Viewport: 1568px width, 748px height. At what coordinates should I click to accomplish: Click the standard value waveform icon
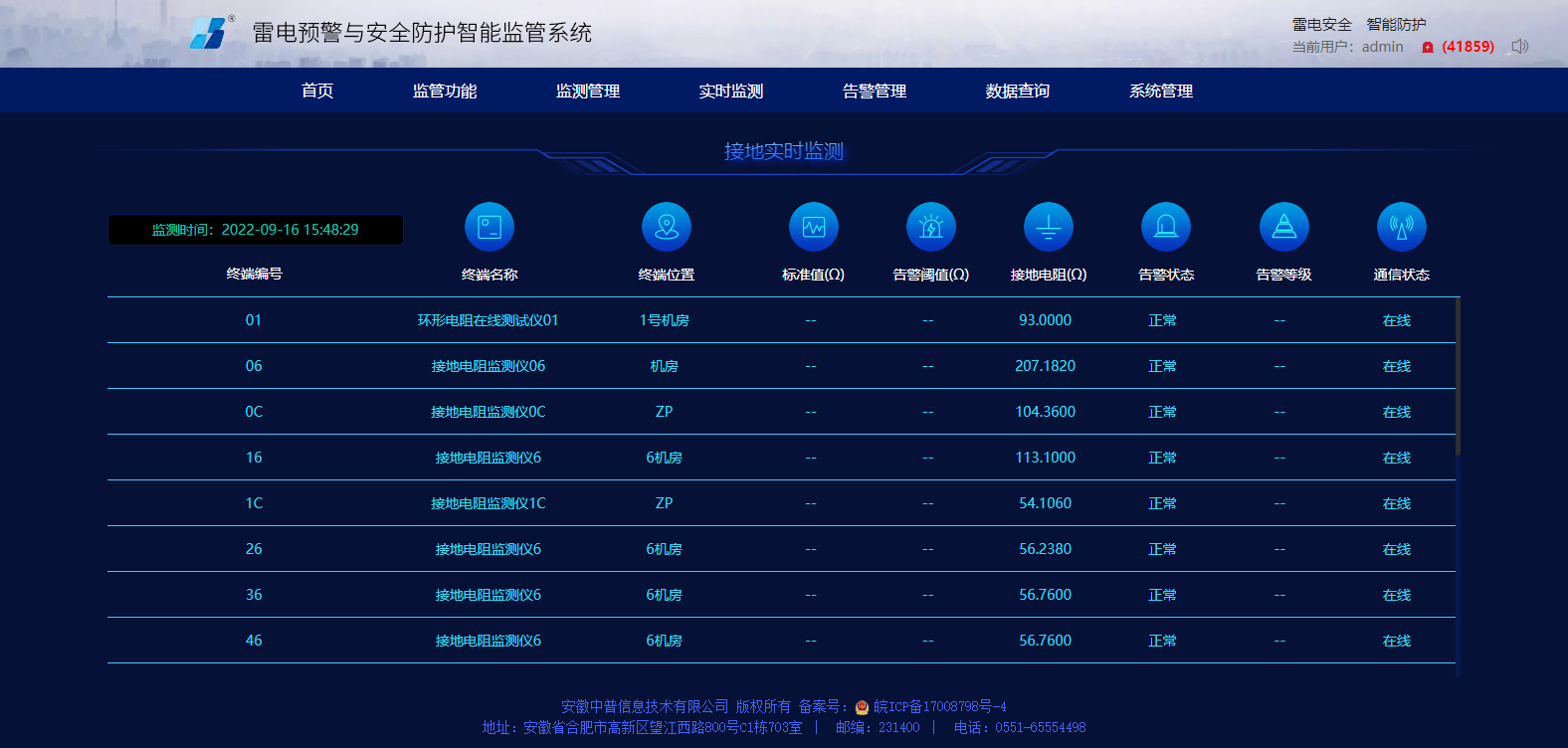pyautogui.click(x=814, y=227)
